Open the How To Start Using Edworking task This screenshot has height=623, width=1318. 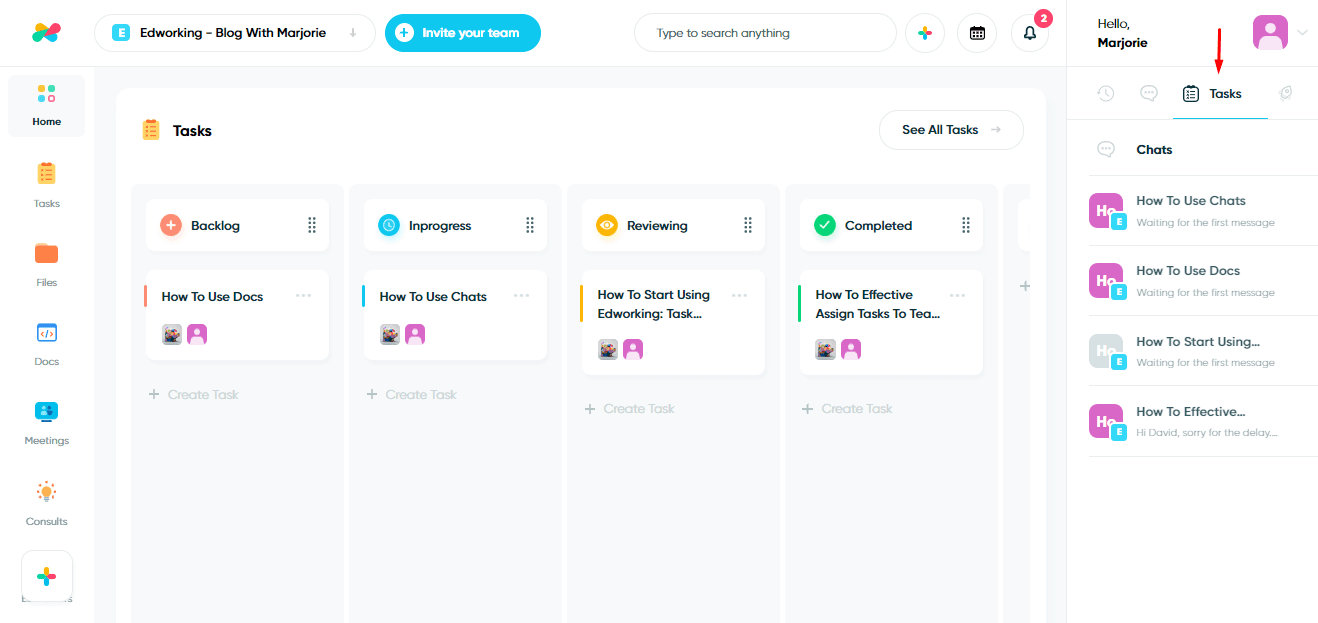click(x=673, y=322)
